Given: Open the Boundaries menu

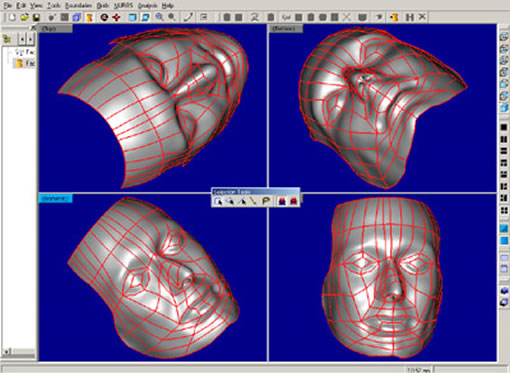Looking at the screenshot, I should tap(78, 6).
